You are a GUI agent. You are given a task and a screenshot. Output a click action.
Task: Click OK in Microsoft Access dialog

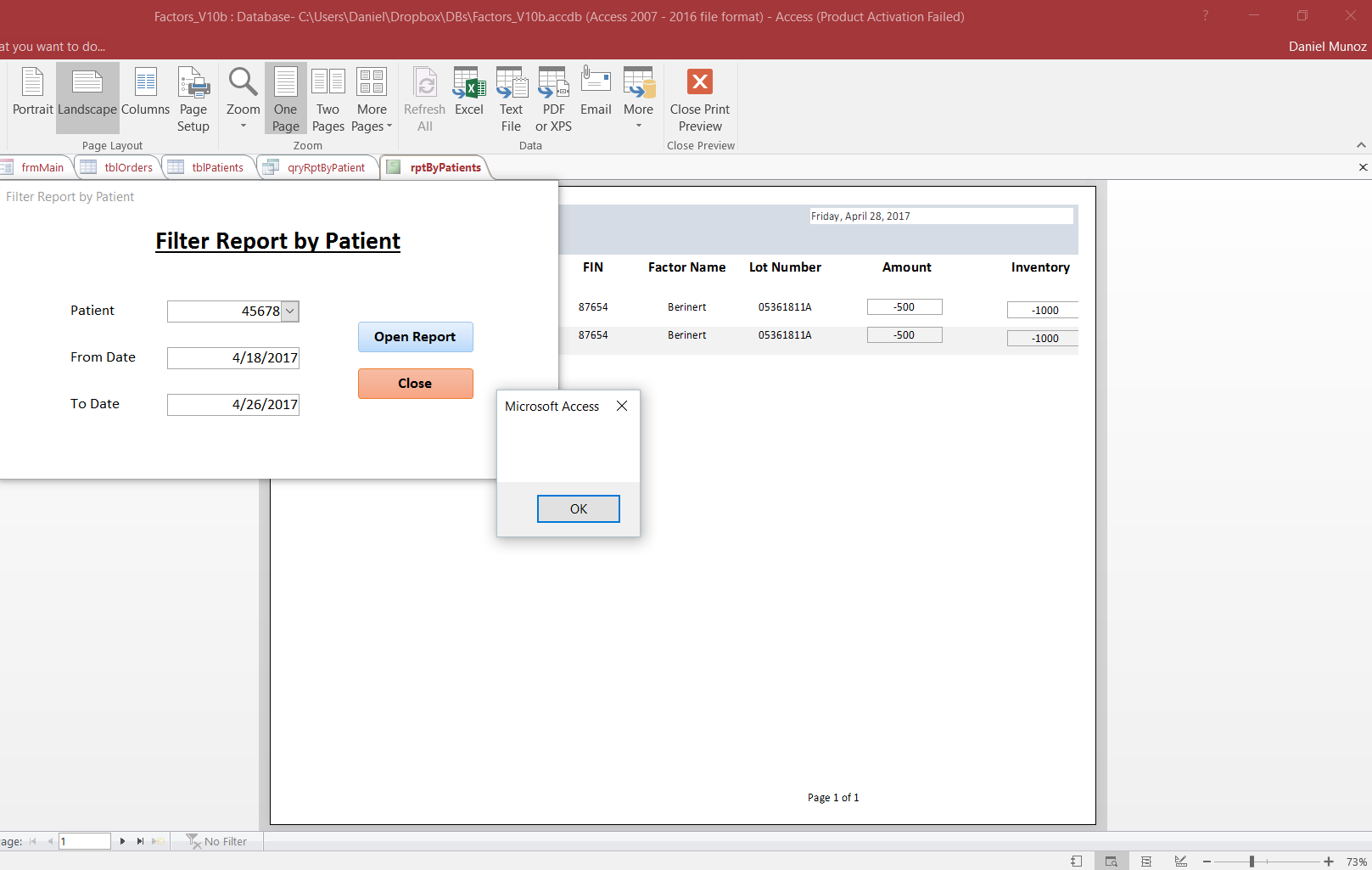click(579, 508)
